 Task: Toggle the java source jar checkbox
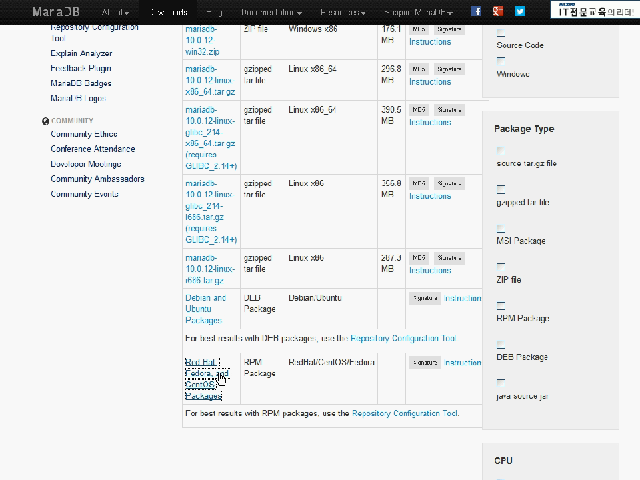tap(501, 382)
